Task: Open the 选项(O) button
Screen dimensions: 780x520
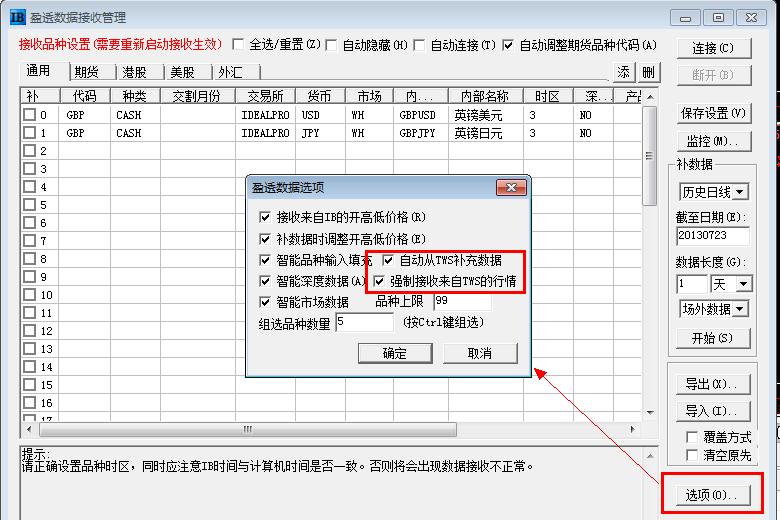Action: pos(713,495)
